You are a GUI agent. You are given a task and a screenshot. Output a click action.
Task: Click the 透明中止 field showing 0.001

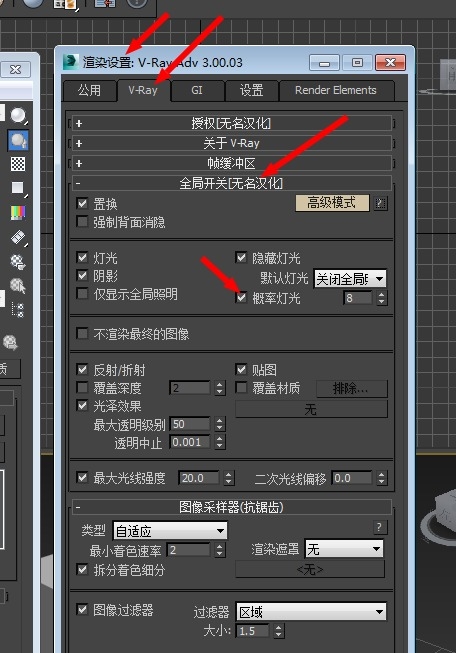click(190, 442)
